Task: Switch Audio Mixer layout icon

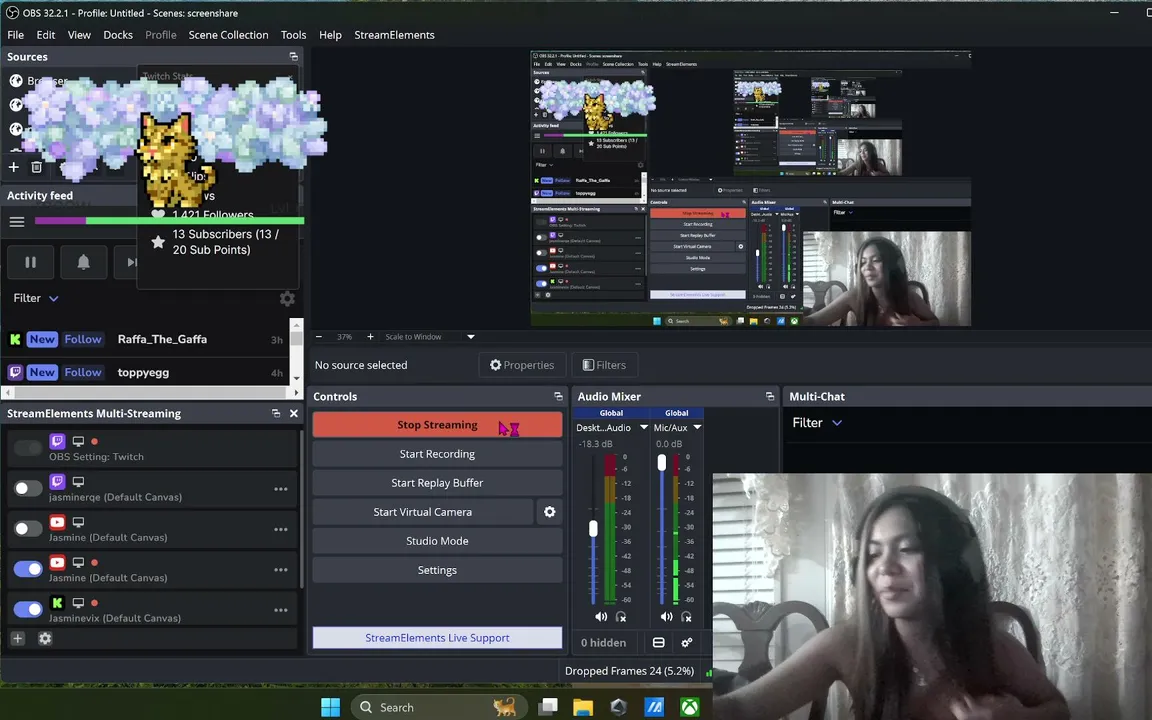Action: click(x=658, y=643)
